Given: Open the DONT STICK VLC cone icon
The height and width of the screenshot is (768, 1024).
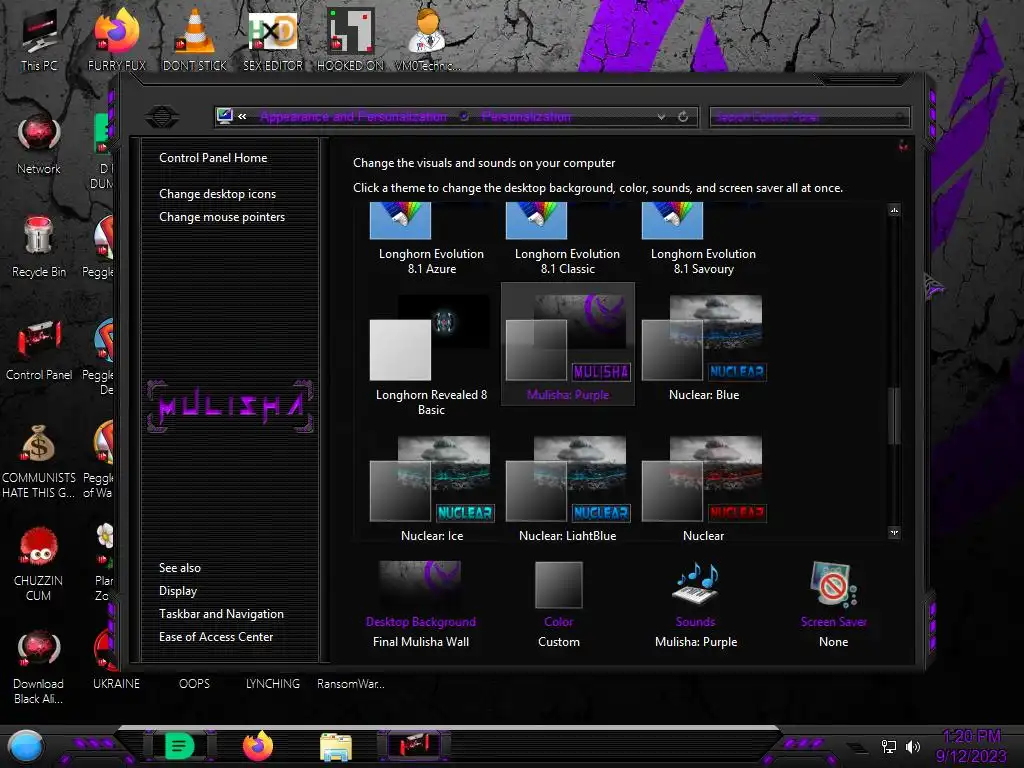Looking at the screenshot, I should point(195,39).
